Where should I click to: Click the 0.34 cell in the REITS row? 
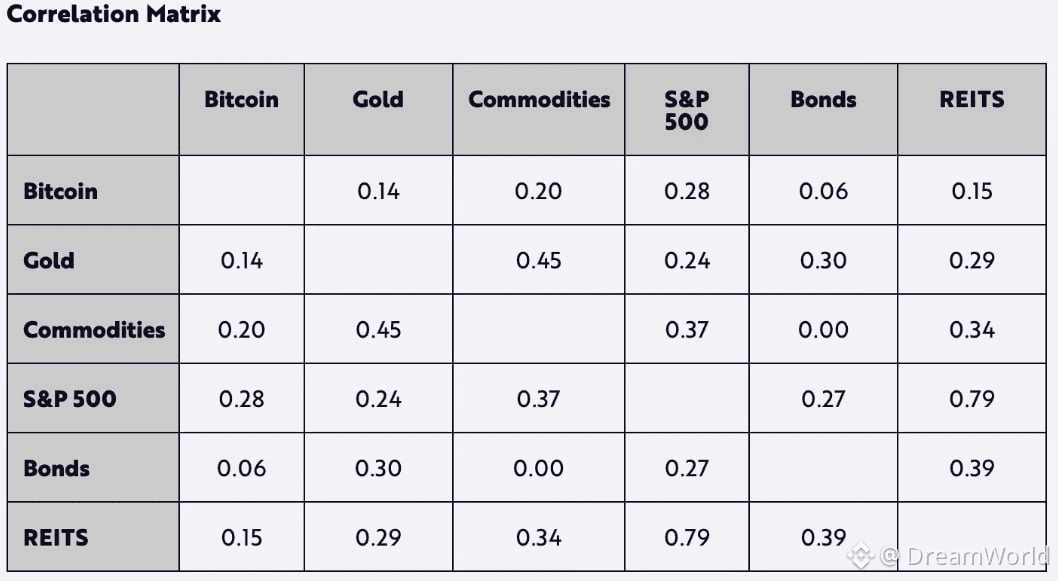tap(539, 537)
